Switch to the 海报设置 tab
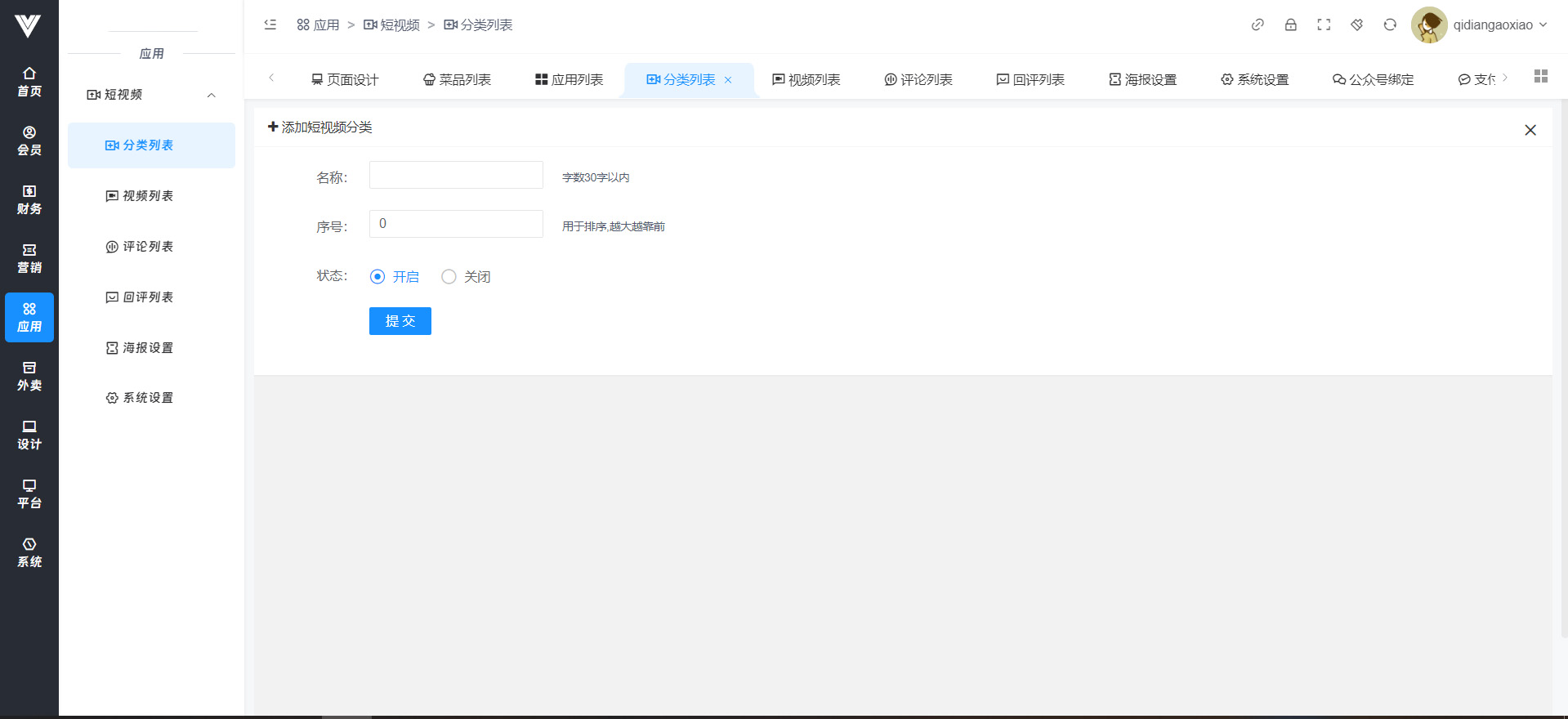Viewport: 1568px width, 719px height. coord(1143,79)
